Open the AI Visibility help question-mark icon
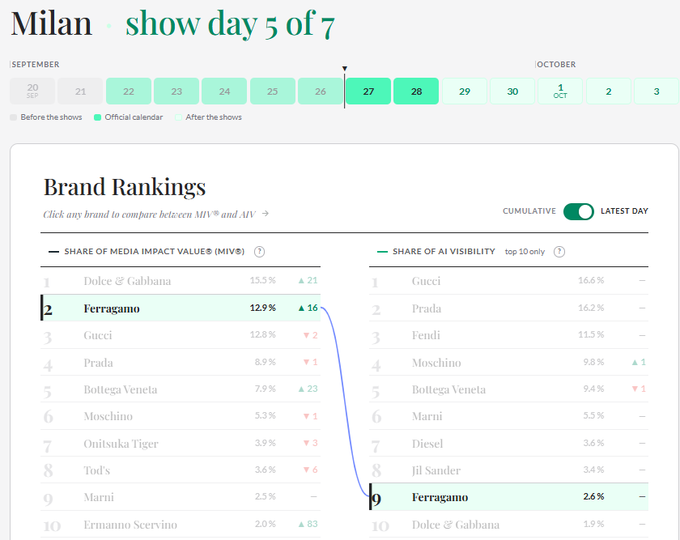Screen dimensions: 680x540 (559, 252)
